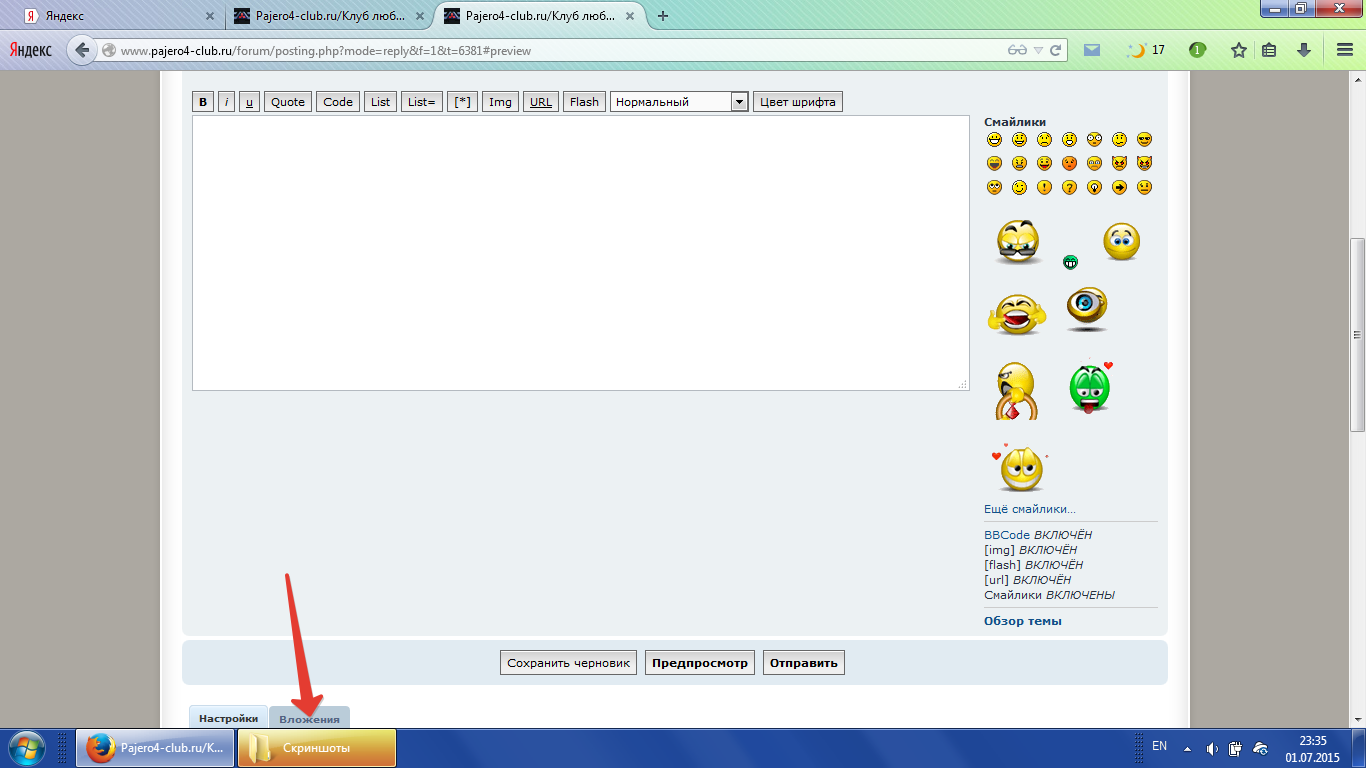Viewport: 1366px width, 768px height.
Task: Reload page using the refresh icon
Action: point(1055,50)
